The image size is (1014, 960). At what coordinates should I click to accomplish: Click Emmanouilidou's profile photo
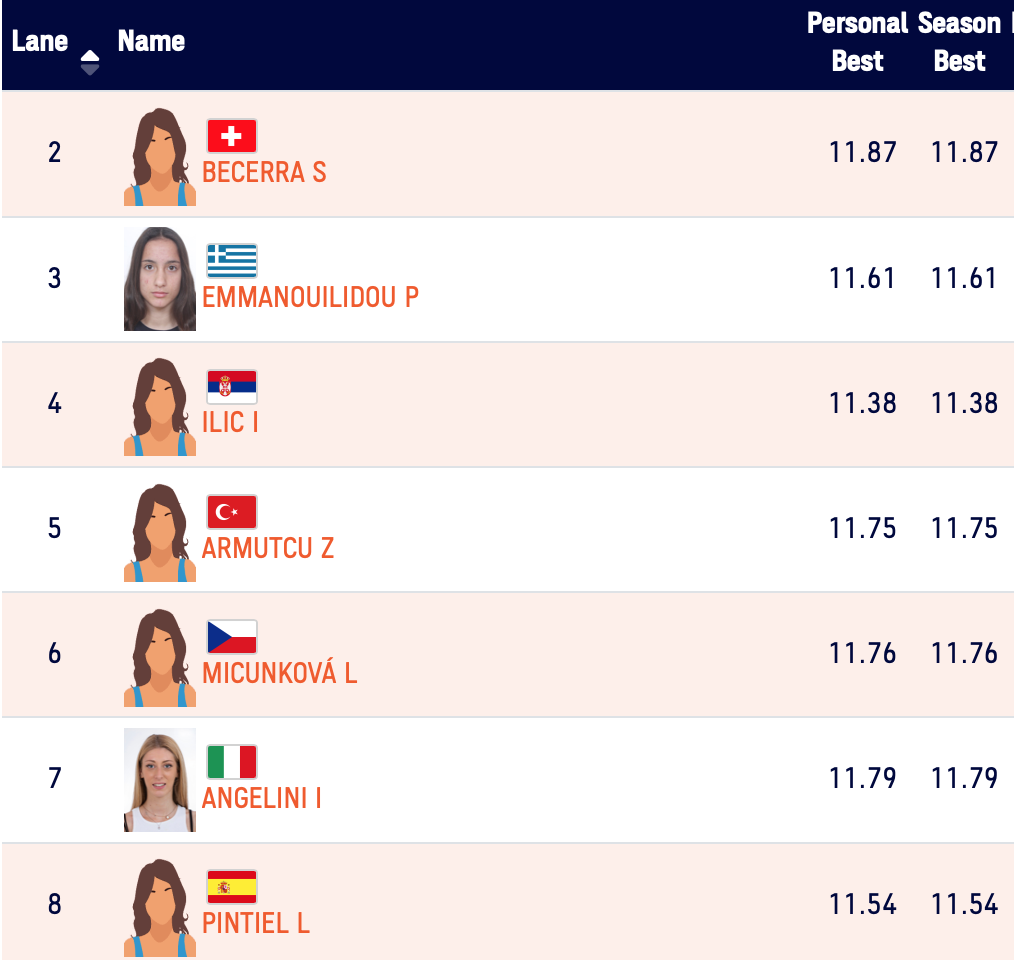(x=159, y=279)
